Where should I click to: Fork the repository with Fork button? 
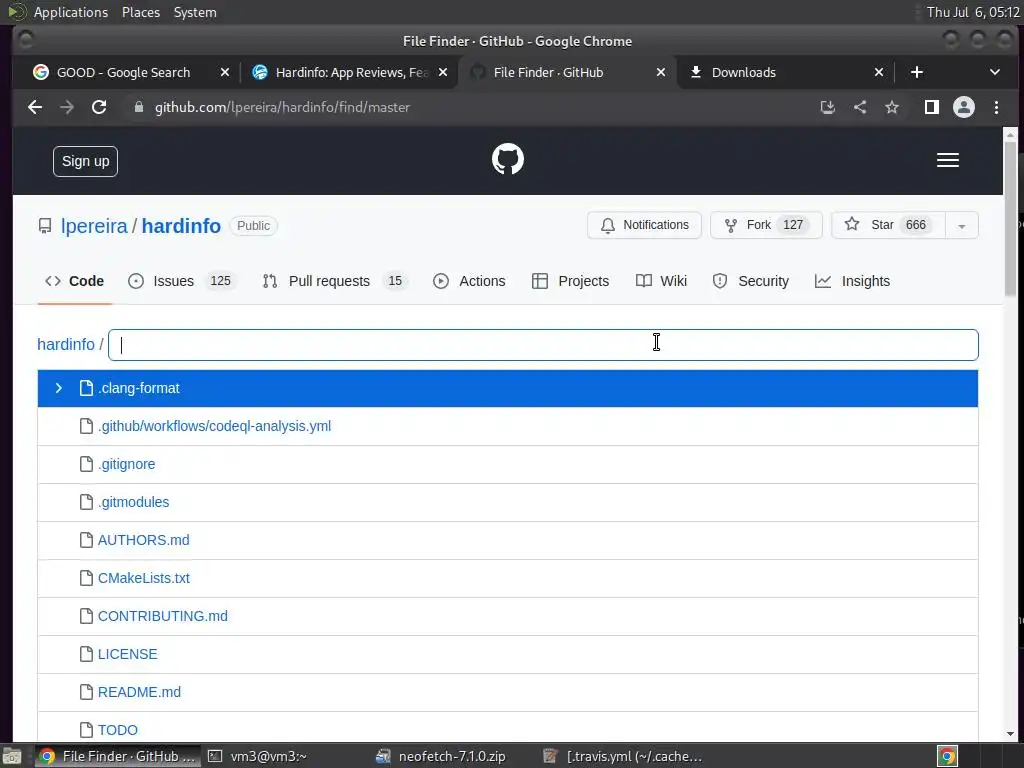click(x=766, y=225)
